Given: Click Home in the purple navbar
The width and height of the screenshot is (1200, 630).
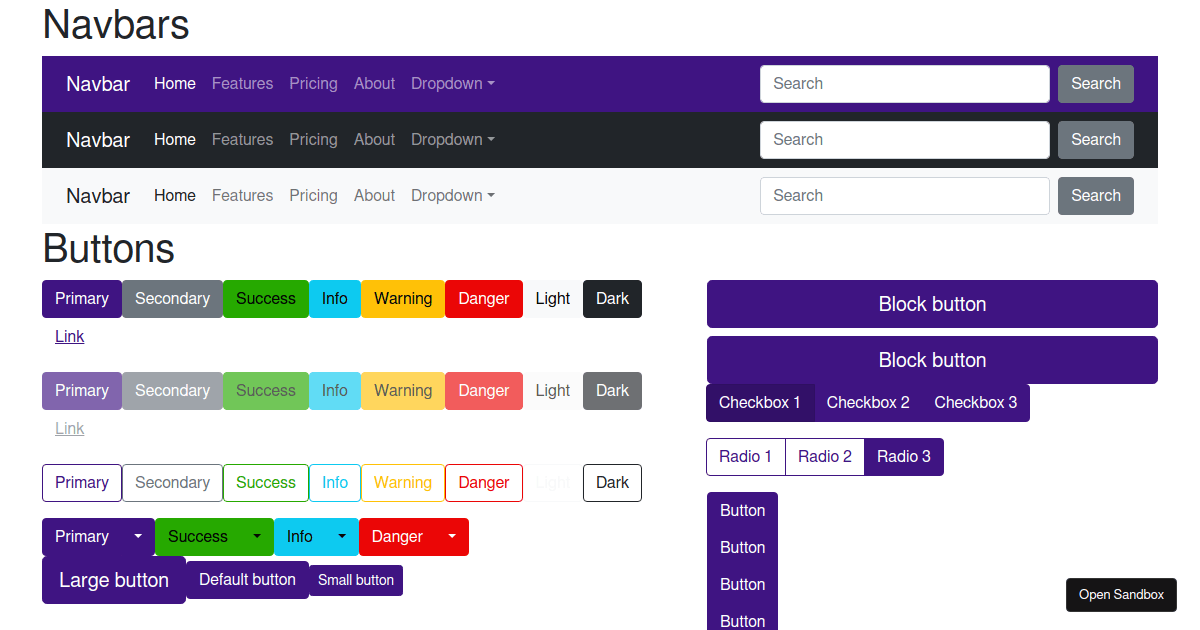Looking at the screenshot, I should [x=175, y=83].
